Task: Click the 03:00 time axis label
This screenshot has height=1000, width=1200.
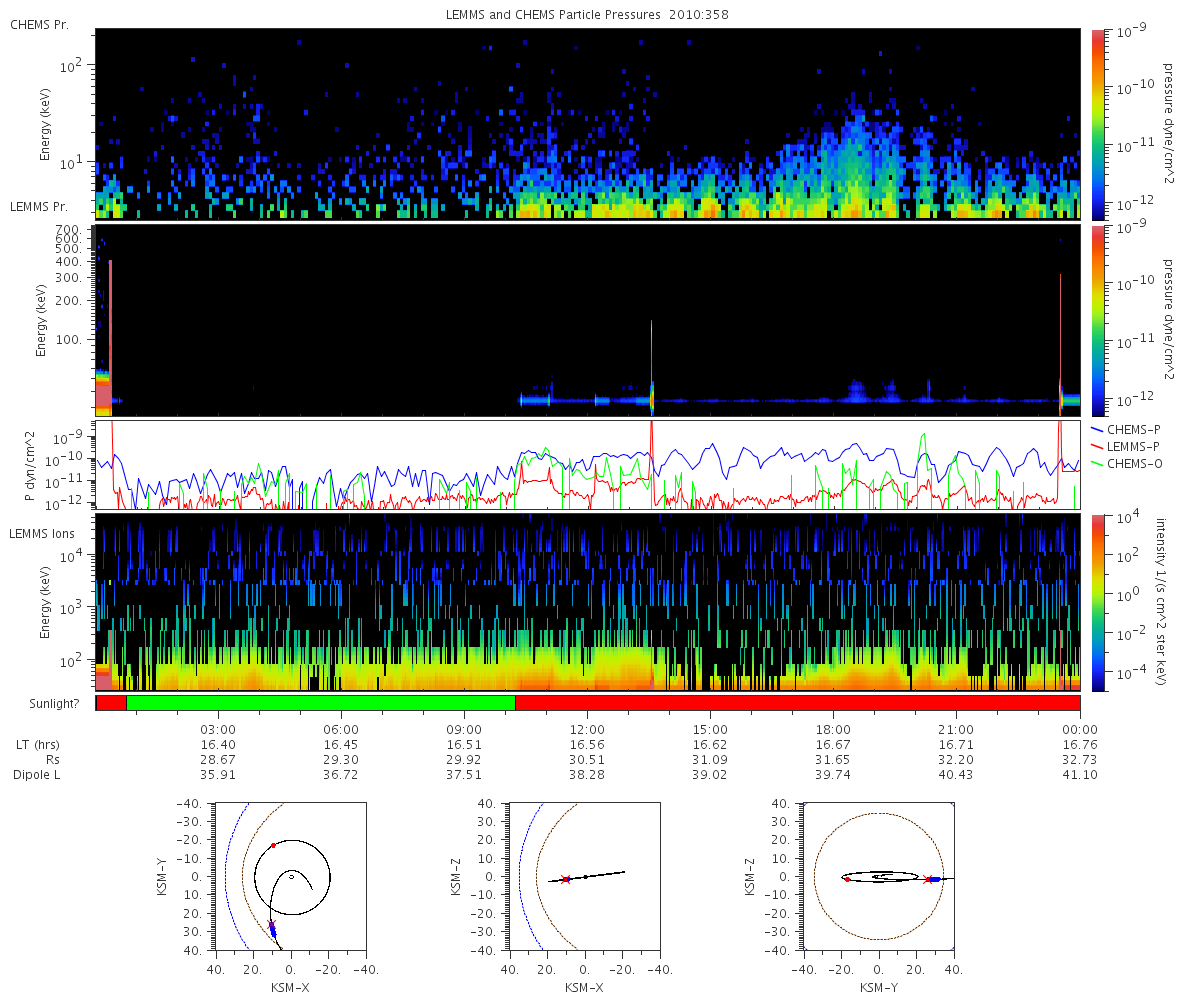Action: [x=218, y=730]
